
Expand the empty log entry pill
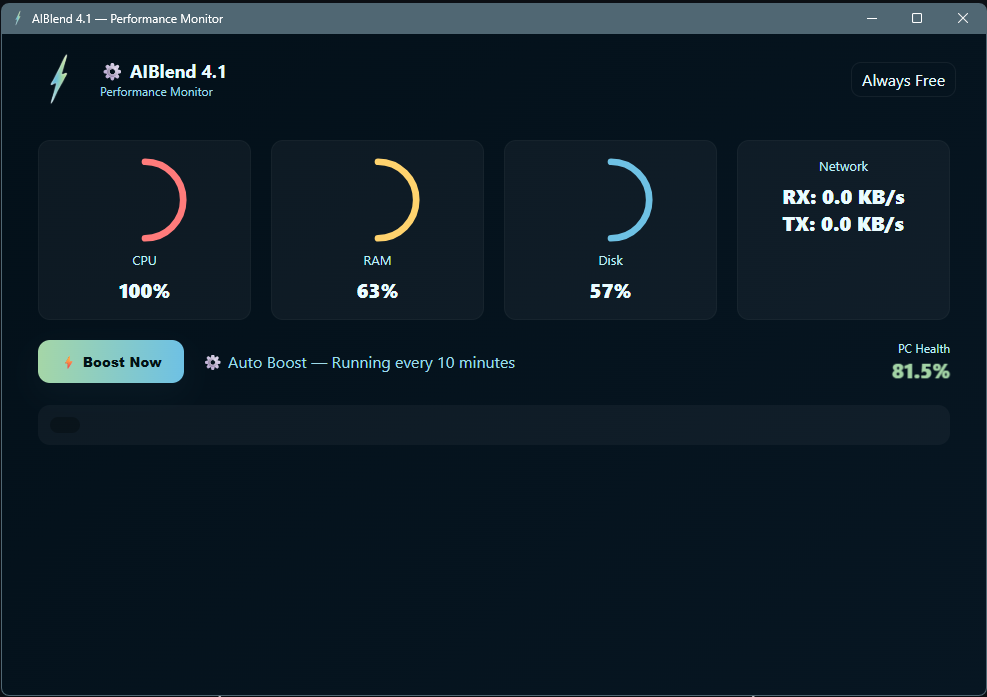(65, 425)
